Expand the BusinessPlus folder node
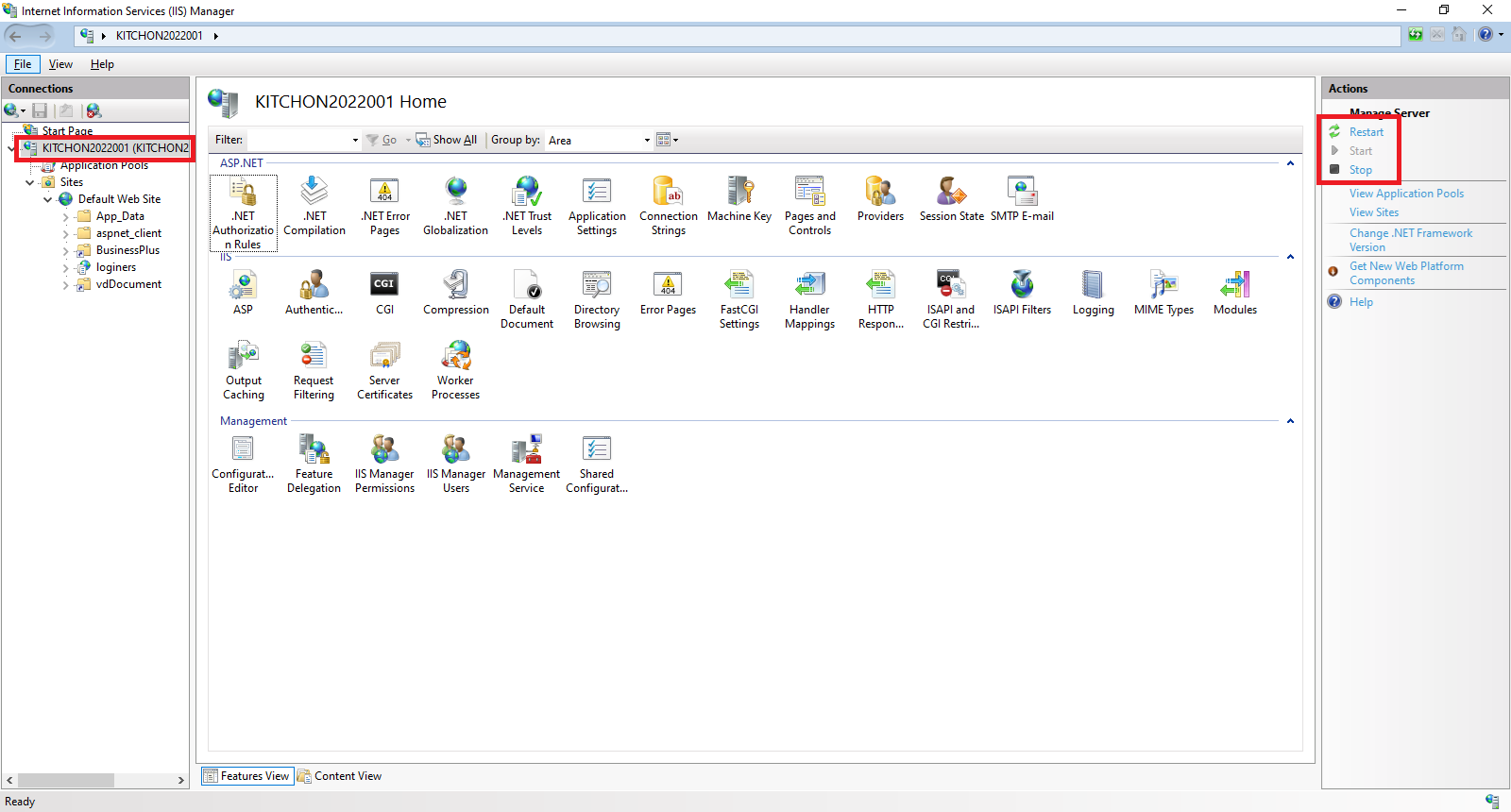1511x812 pixels. pos(66,250)
